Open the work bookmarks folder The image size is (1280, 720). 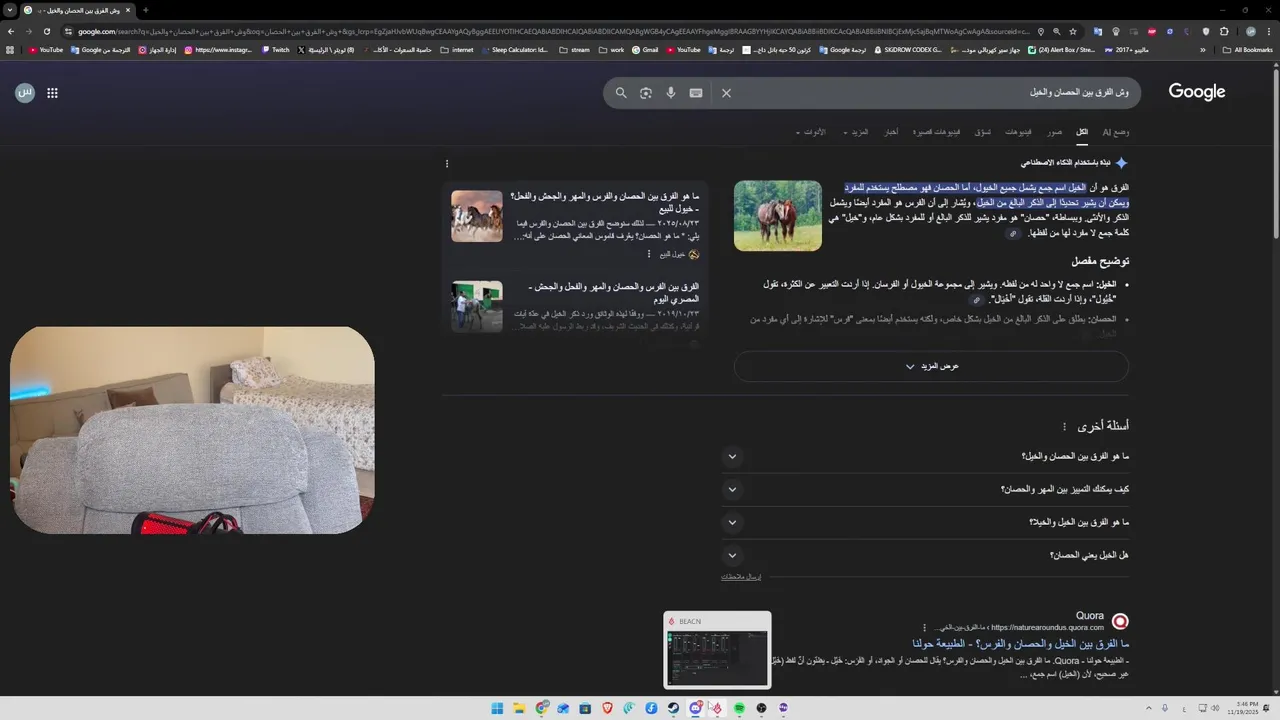tap(611, 49)
